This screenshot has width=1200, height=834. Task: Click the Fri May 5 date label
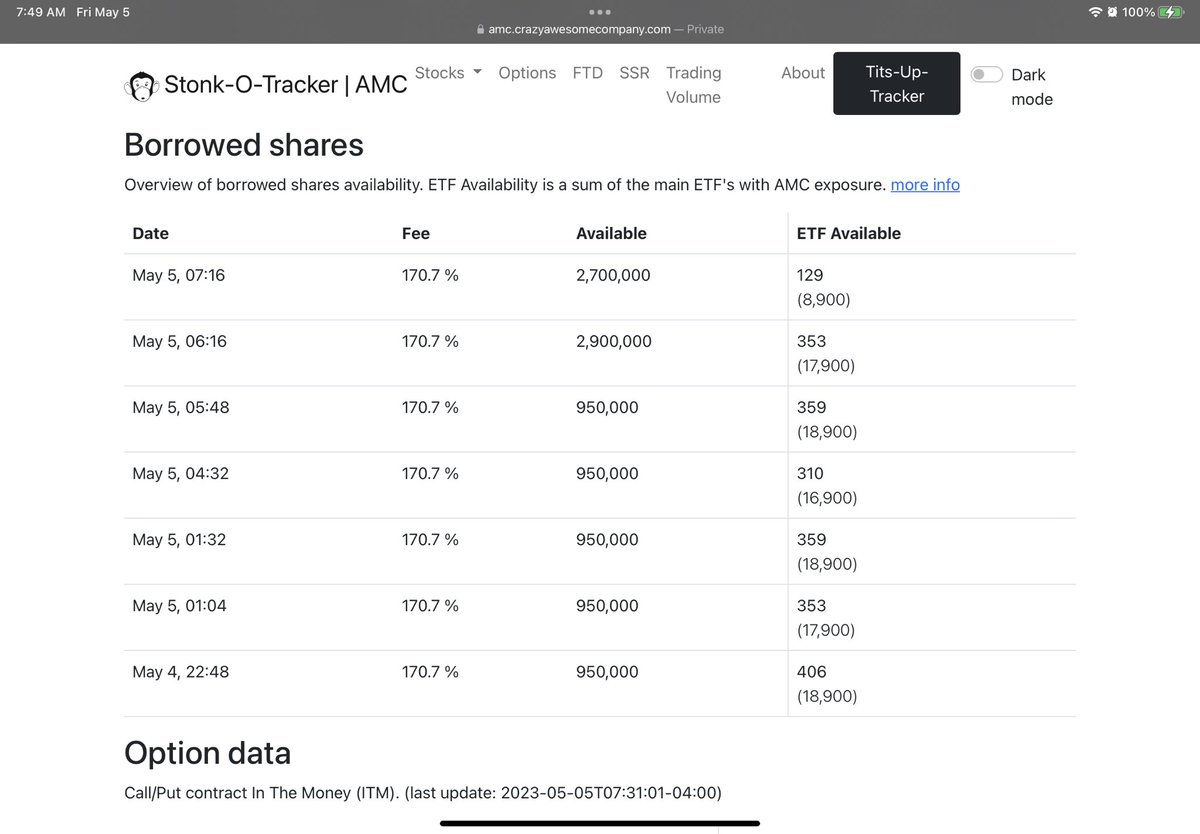click(x=103, y=11)
